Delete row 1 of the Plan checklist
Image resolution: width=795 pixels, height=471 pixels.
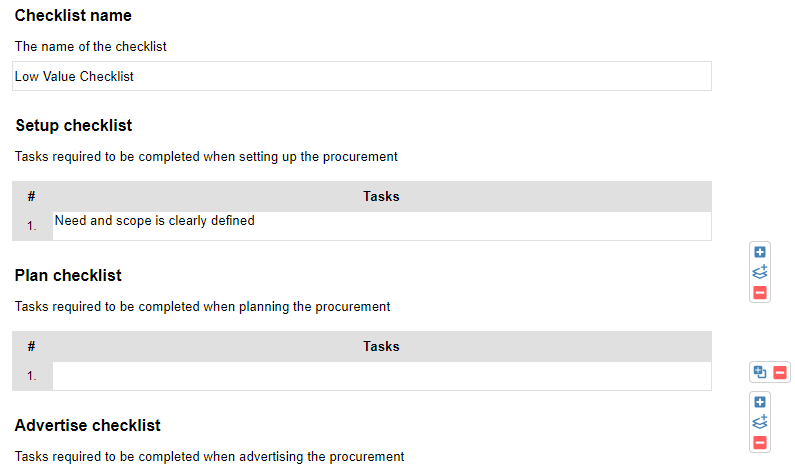click(x=780, y=372)
